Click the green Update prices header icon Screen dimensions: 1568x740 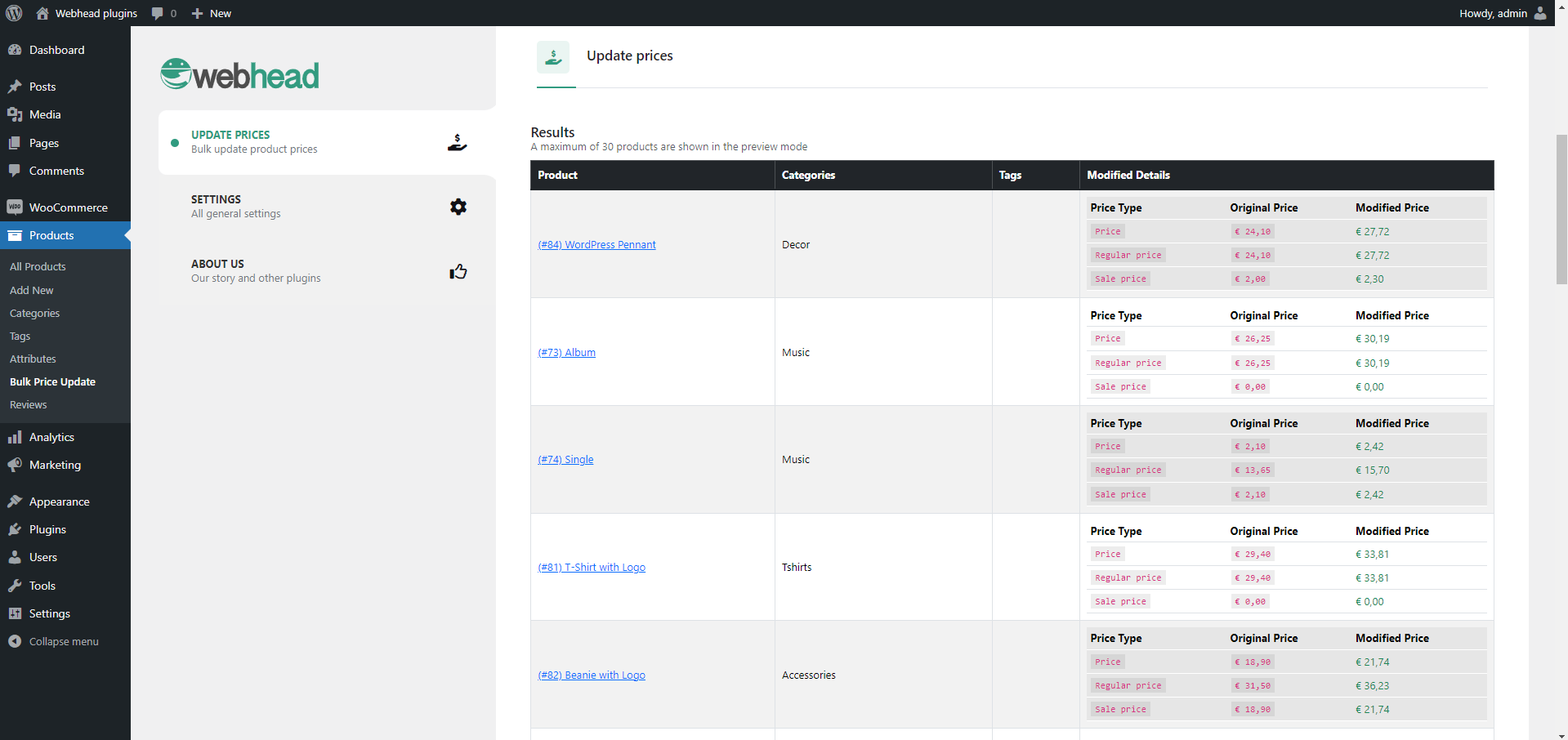(553, 57)
